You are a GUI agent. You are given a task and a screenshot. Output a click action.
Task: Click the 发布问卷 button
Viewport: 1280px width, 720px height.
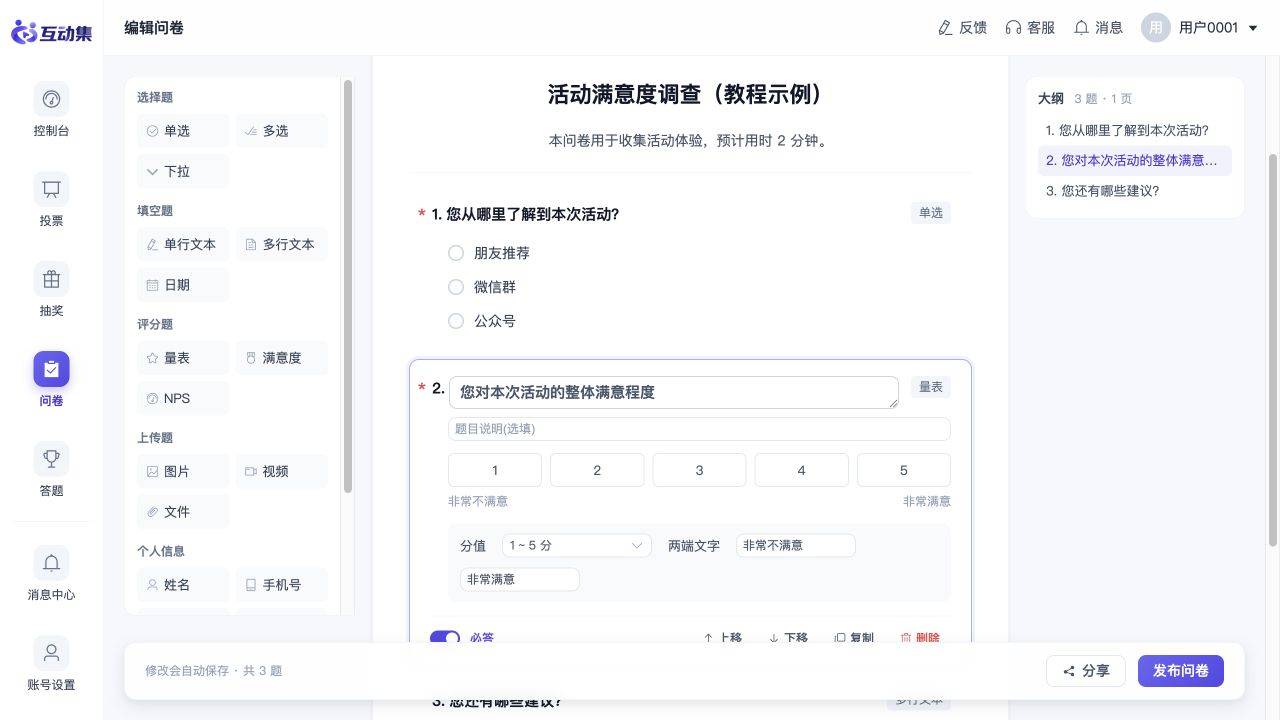[1181, 671]
